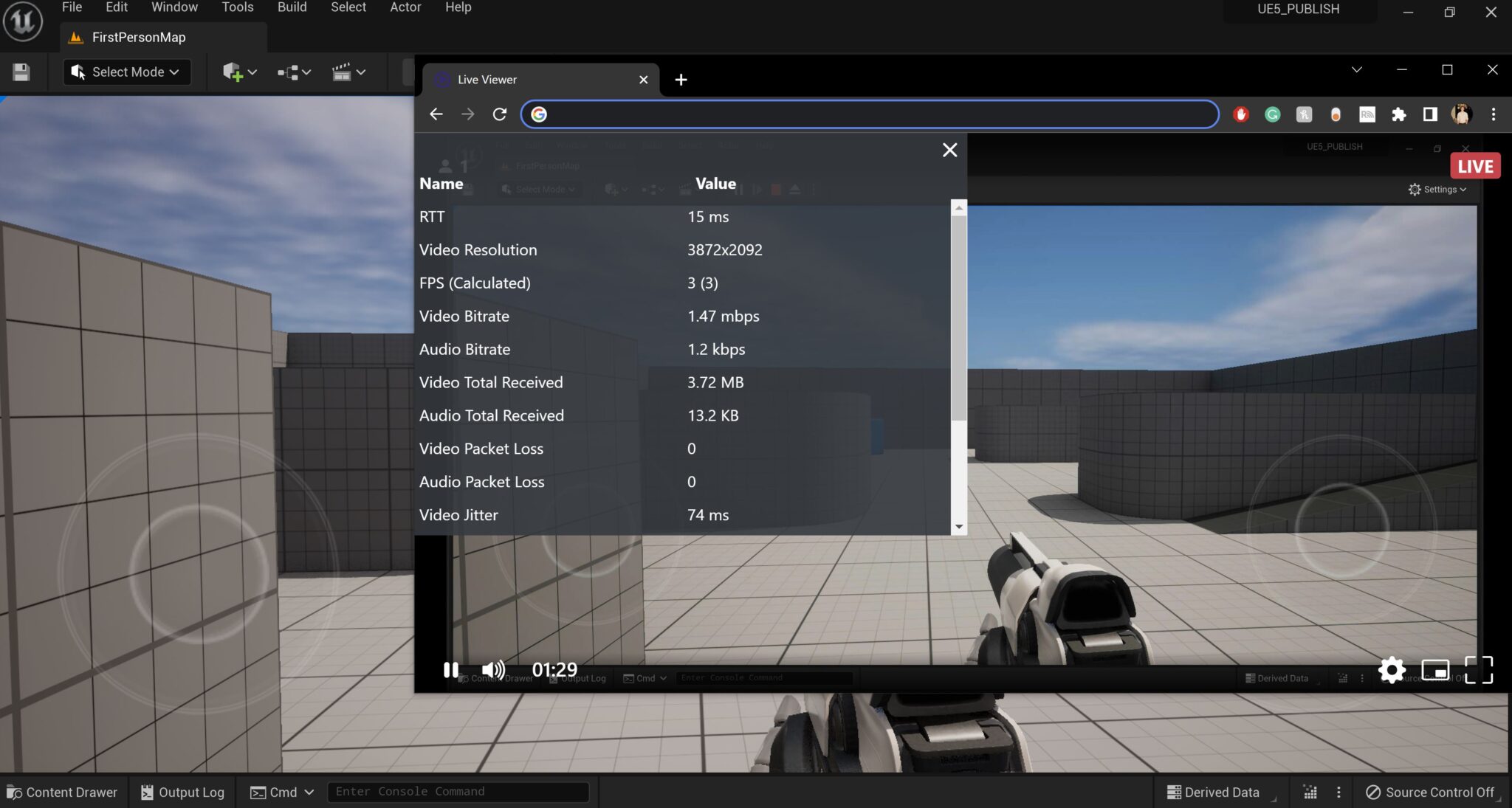Click the save level floppy disk icon
Image resolution: width=1512 pixels, height=808 pixels.
tap(21, 72)
